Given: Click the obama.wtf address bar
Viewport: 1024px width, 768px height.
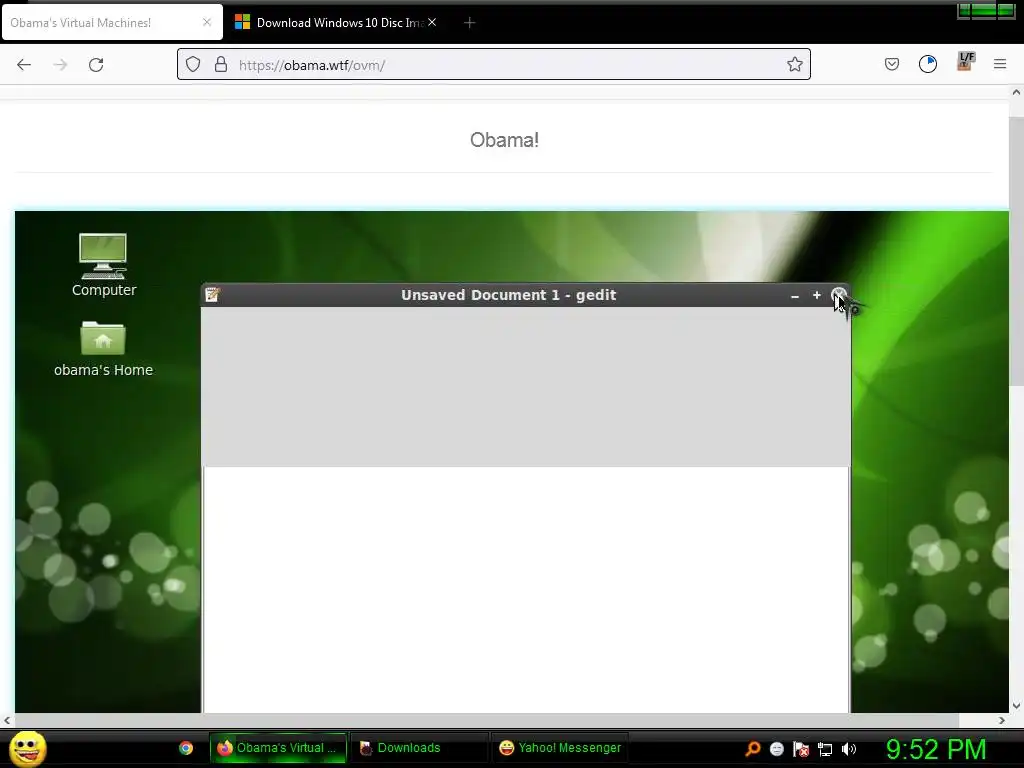Looking at the screenshot, I should tap(493, 64).
